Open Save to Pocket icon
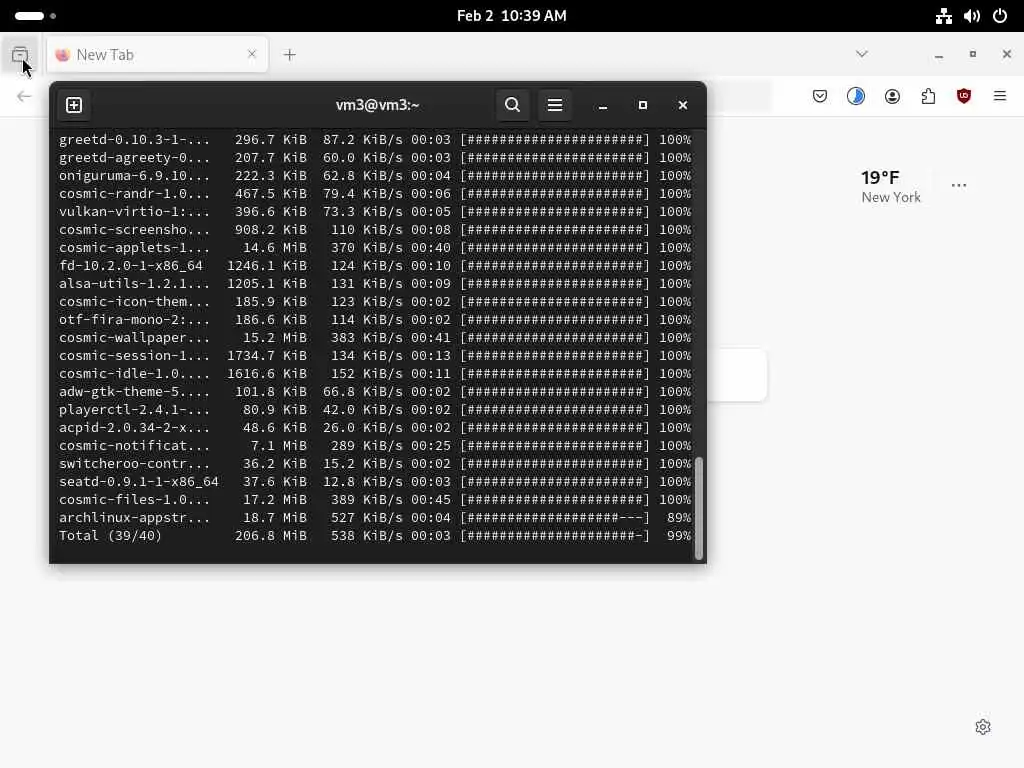This screenshot has width=1024, height=768. 820,97
